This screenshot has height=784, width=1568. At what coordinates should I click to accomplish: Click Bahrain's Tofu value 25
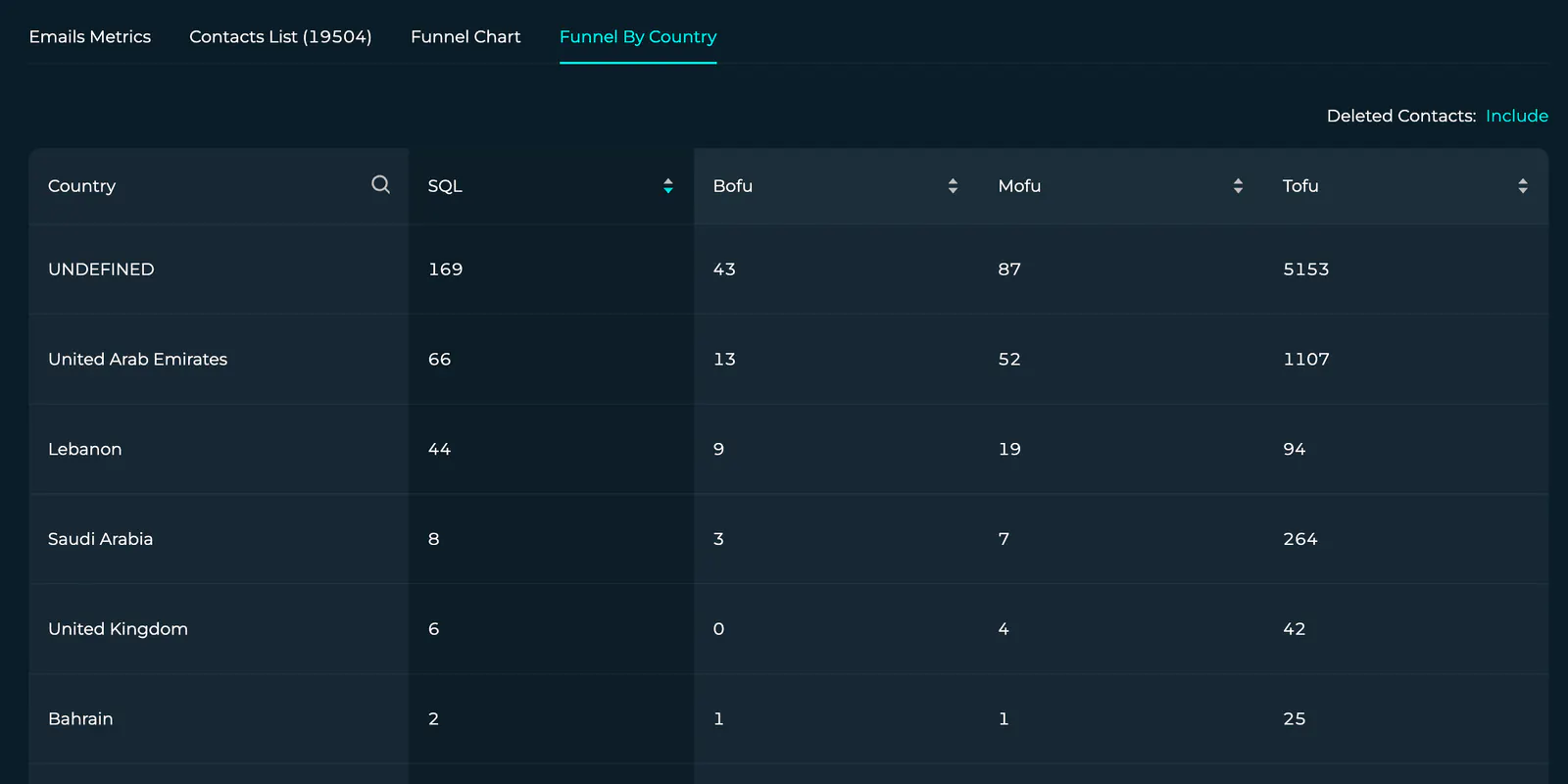[x=1295, y=718]
